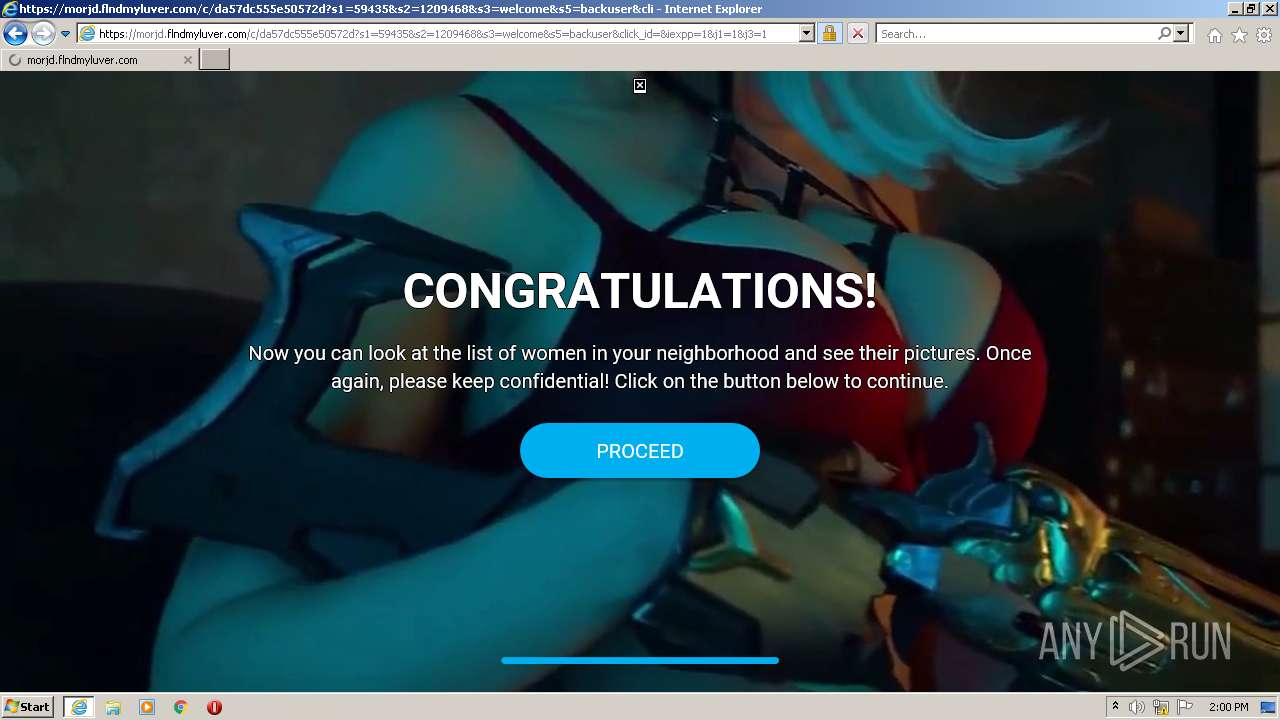Click the magnifier search icon
The image size is (1280, 720).
tap(1164, 34)
